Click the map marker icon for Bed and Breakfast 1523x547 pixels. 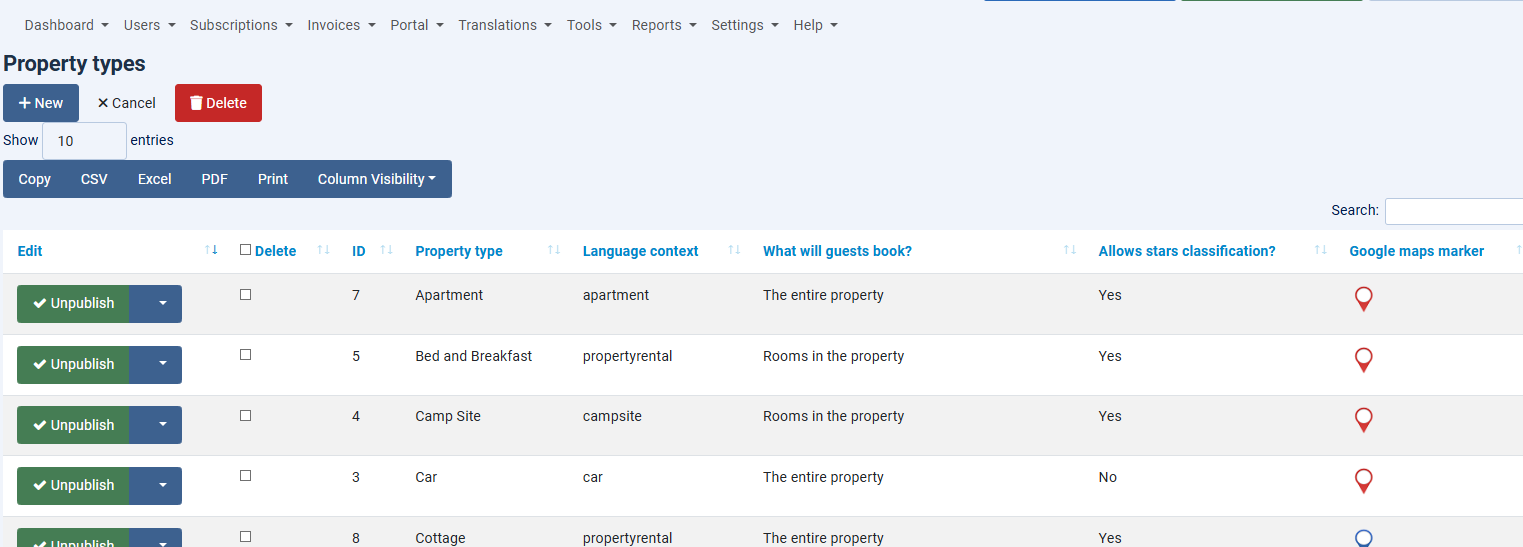click(1363, 360)
